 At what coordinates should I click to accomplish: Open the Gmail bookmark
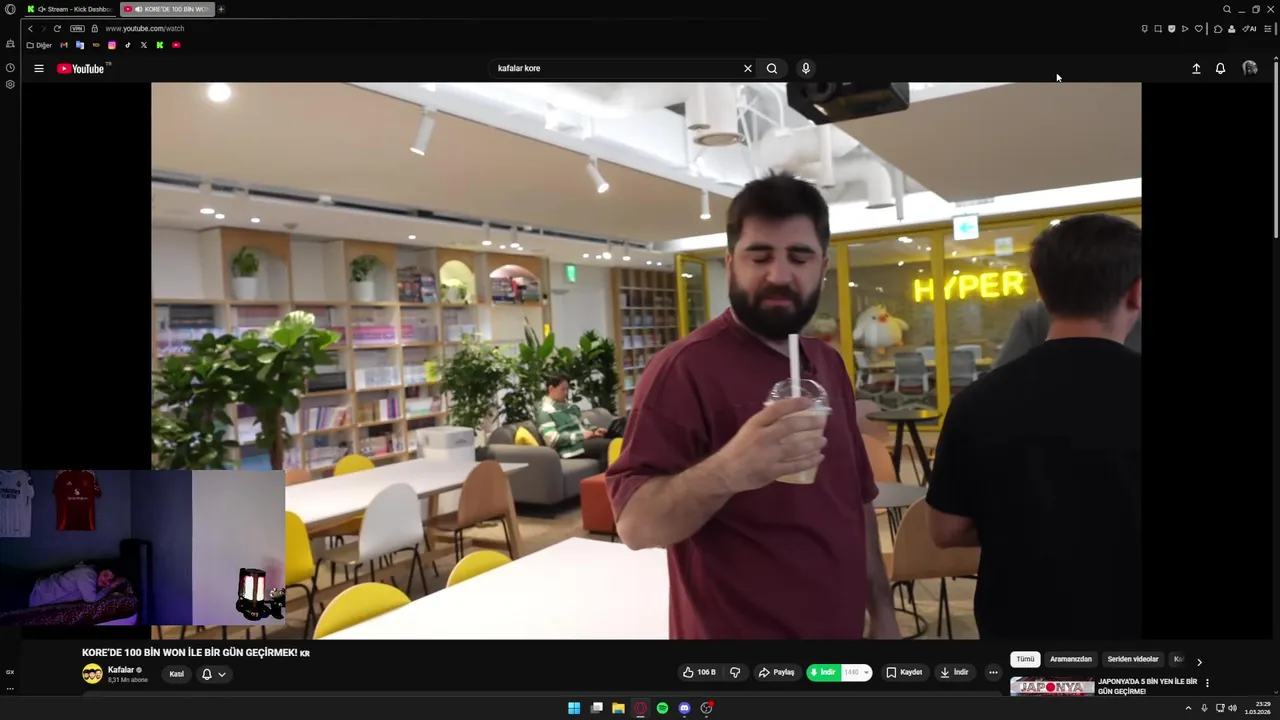pos(64,45)
